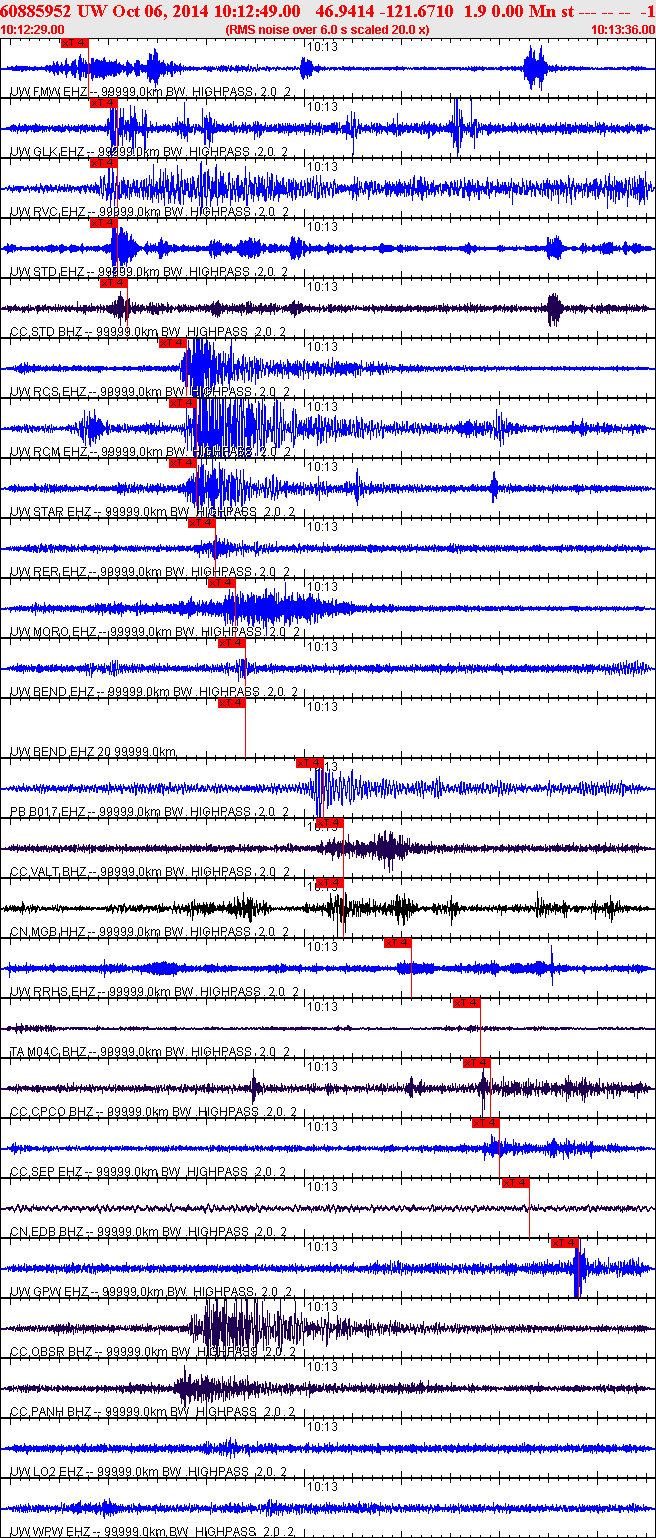Select the UW.MORO.EHZ station label
The width and height of the screenshot is (656, 1538).
point(154,632)
